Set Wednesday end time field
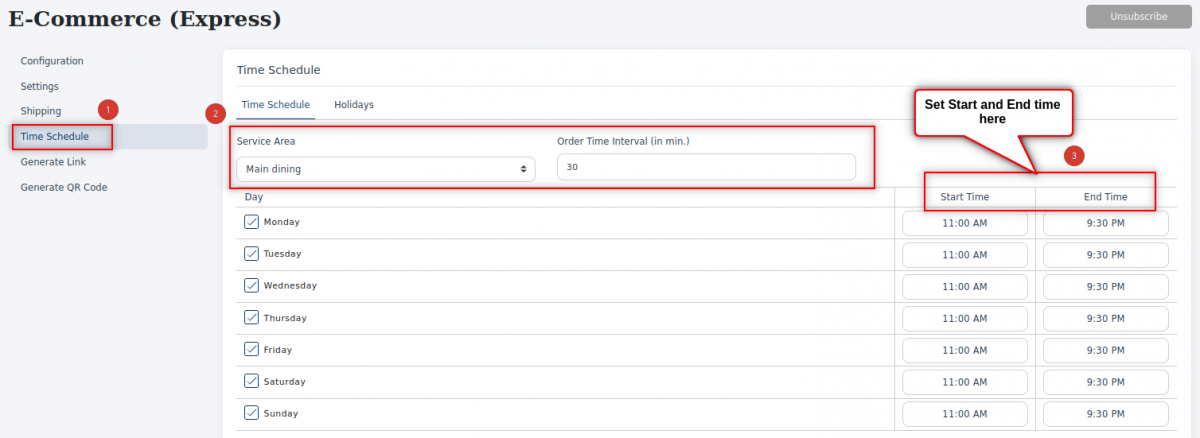The height and width of the screenshot is (438, 1200). (x=1106, y=287)
